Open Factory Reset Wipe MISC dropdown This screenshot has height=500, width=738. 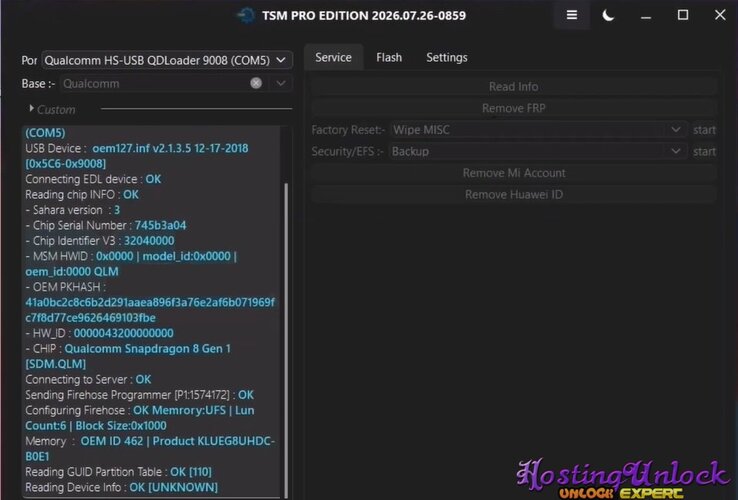[x=537, y=129]
